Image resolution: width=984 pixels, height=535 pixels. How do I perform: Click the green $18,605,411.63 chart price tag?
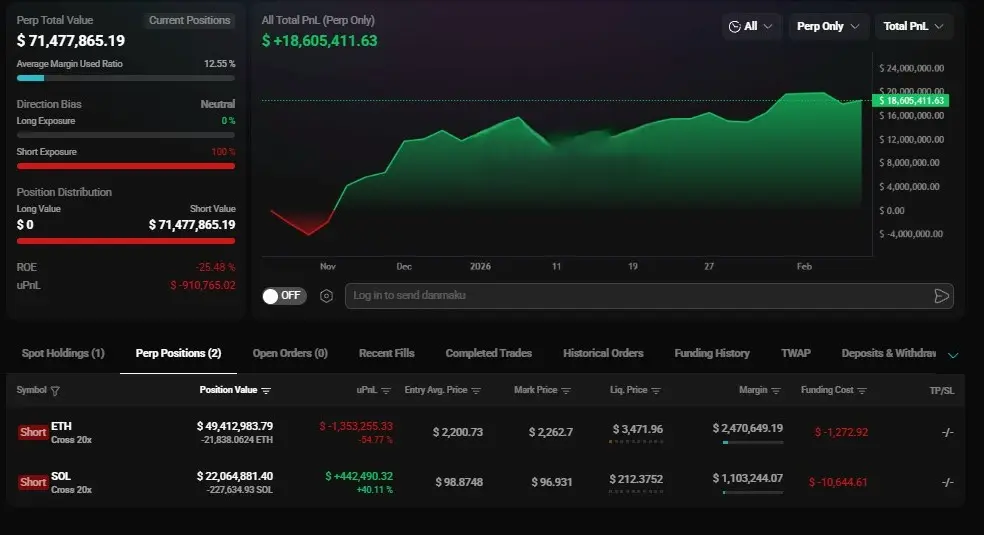911,100
